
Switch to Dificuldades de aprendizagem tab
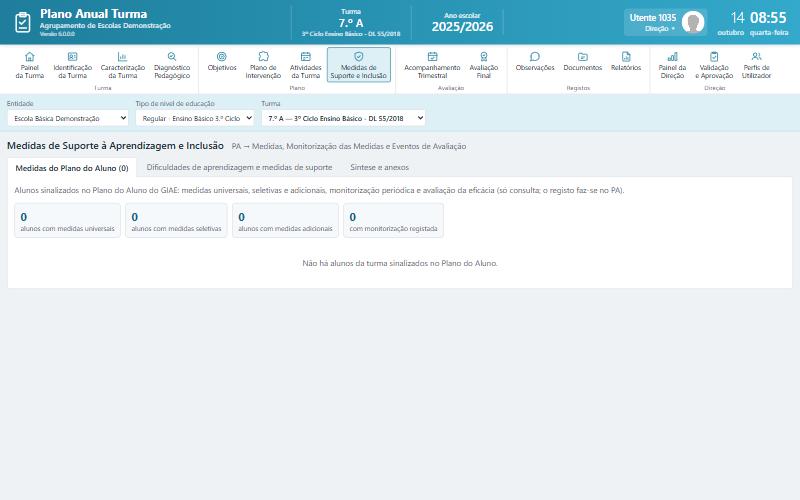(239, 167)
